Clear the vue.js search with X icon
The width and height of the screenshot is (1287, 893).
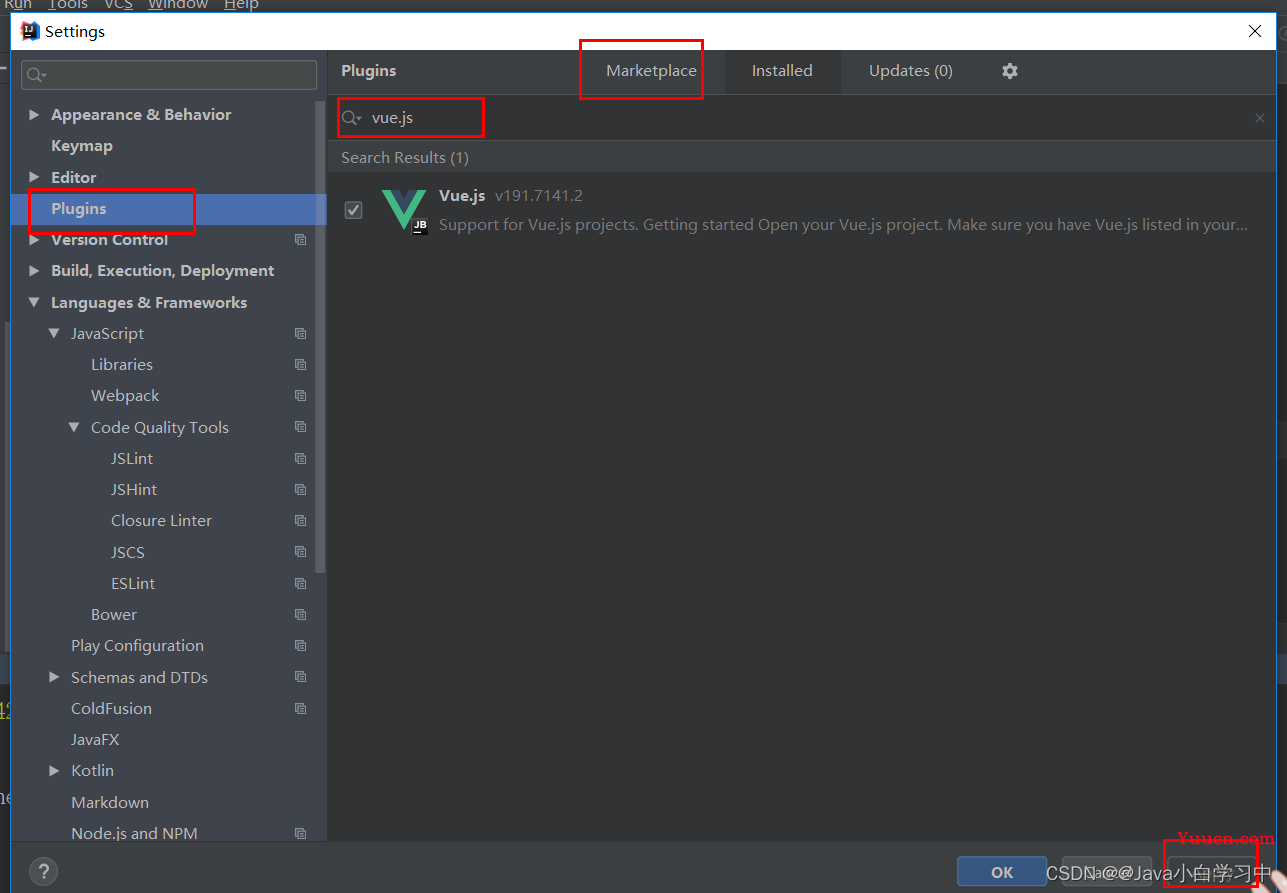[x=1260, y=118]
